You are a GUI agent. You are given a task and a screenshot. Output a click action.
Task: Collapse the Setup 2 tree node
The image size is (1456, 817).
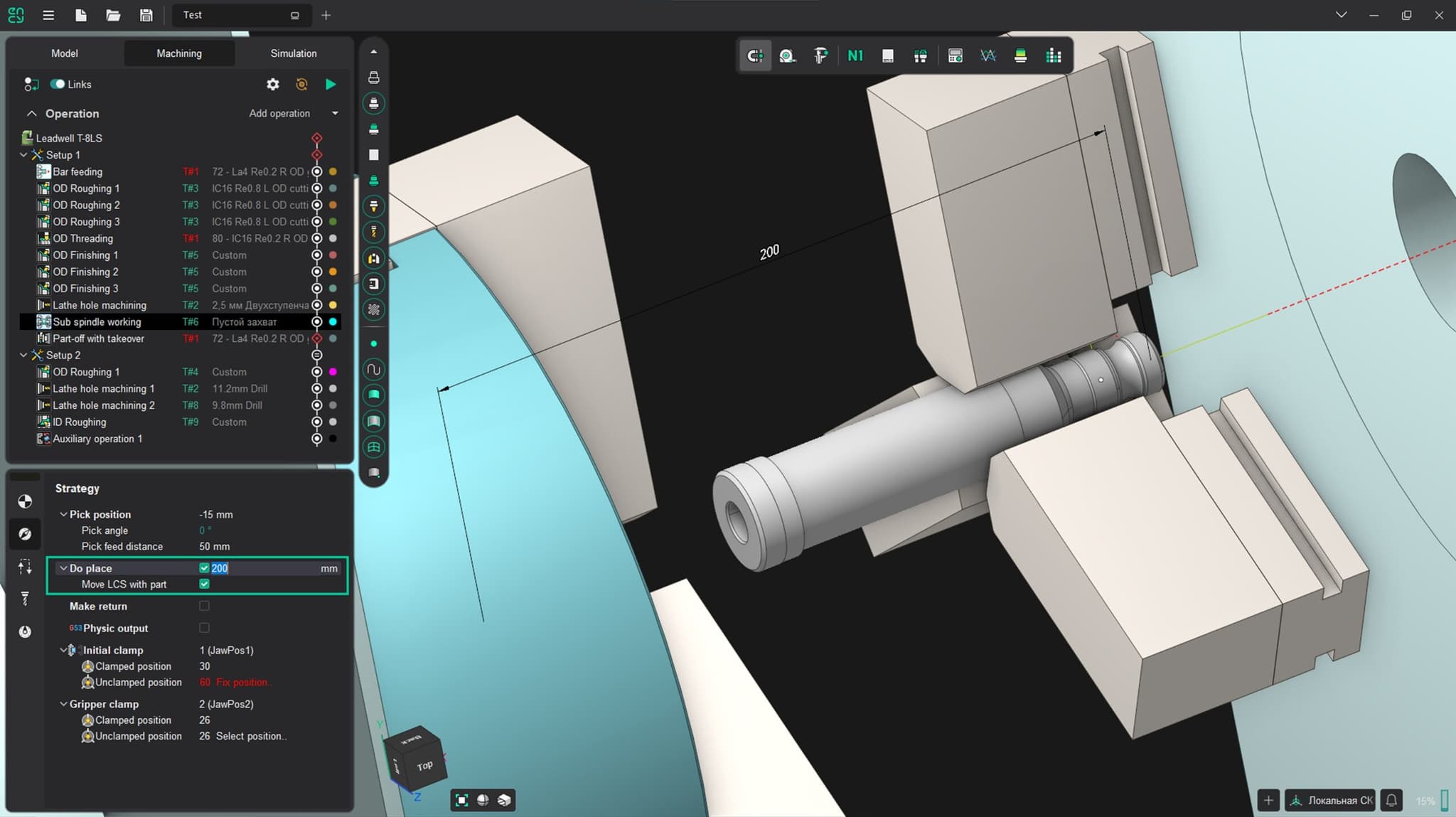[x=23, y=355]
